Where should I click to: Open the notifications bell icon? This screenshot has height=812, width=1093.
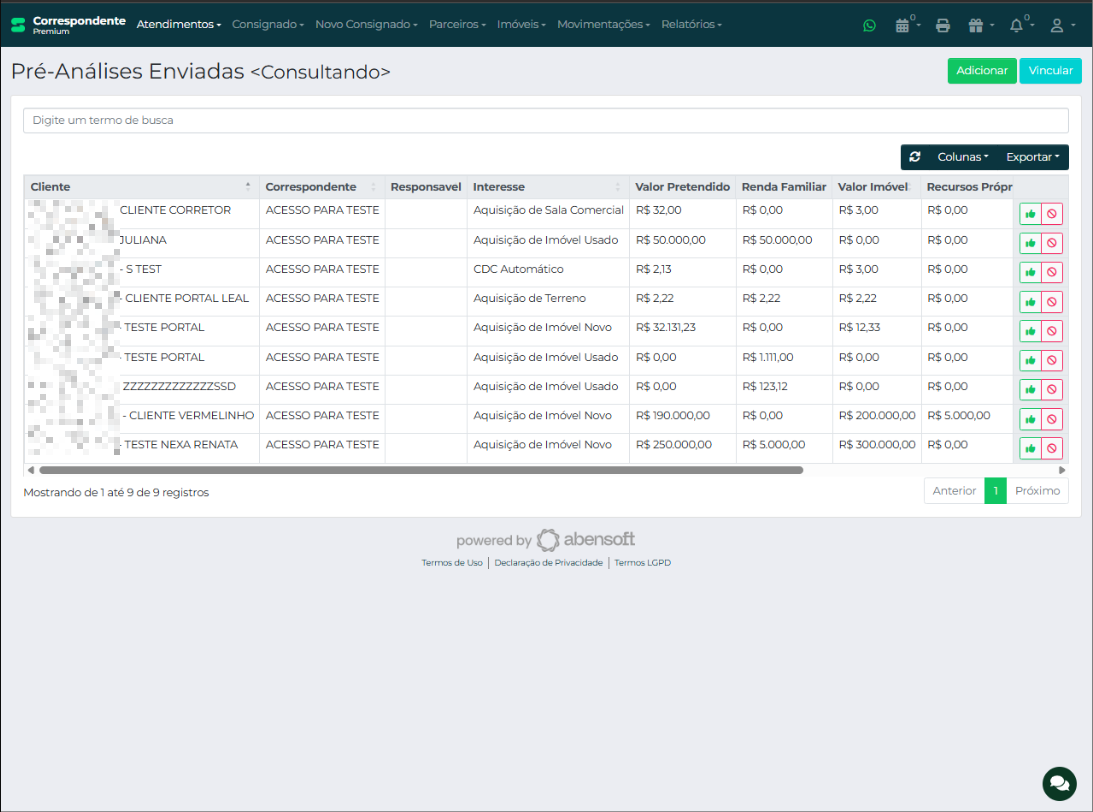coord(1017,25)
